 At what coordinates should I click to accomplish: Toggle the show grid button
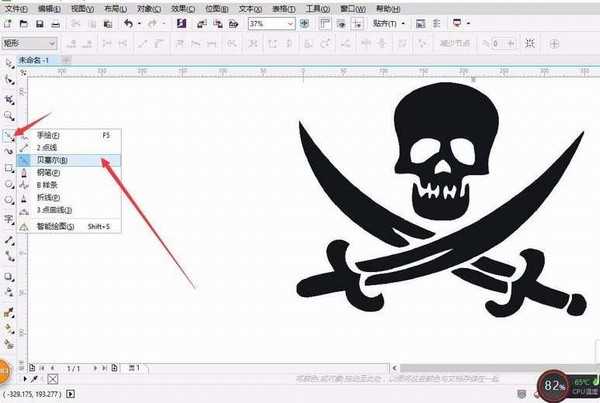click(341, 24)
